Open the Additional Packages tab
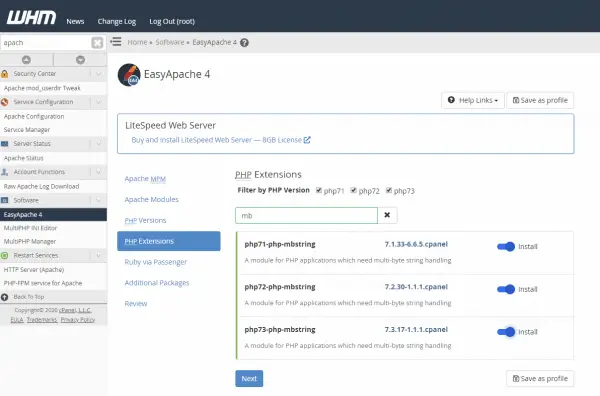The height and width of the screenshot is (396, 600). pyautogui.click(x=157, y=283)
